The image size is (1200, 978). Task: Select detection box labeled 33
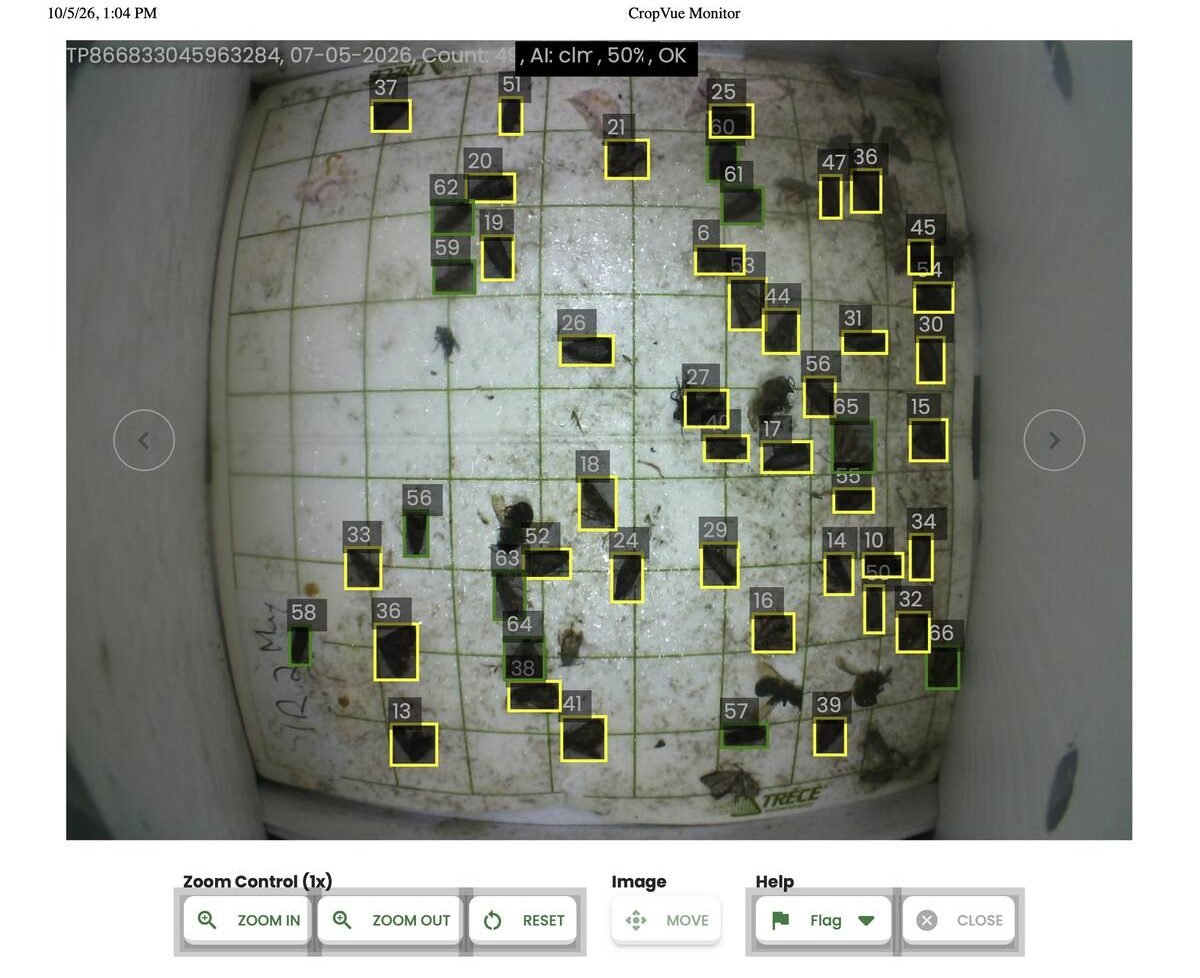point(363,568)
